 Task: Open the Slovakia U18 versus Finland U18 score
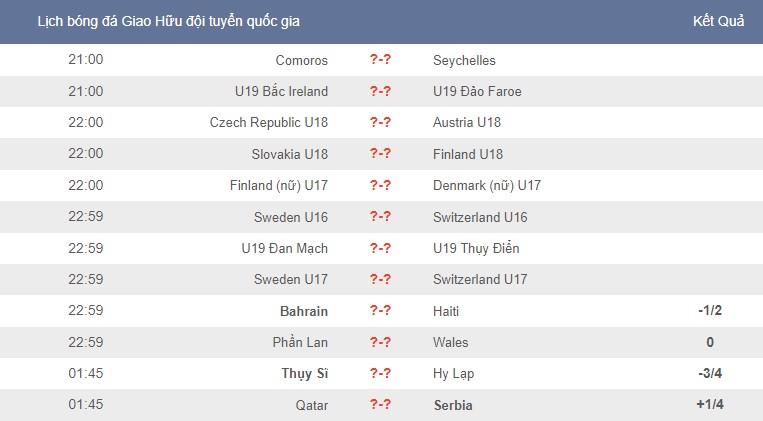coord(380,154)
